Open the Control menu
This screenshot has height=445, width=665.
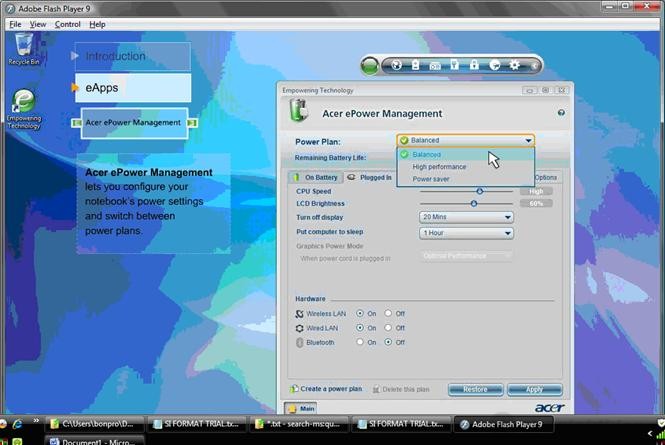point(68,24)
